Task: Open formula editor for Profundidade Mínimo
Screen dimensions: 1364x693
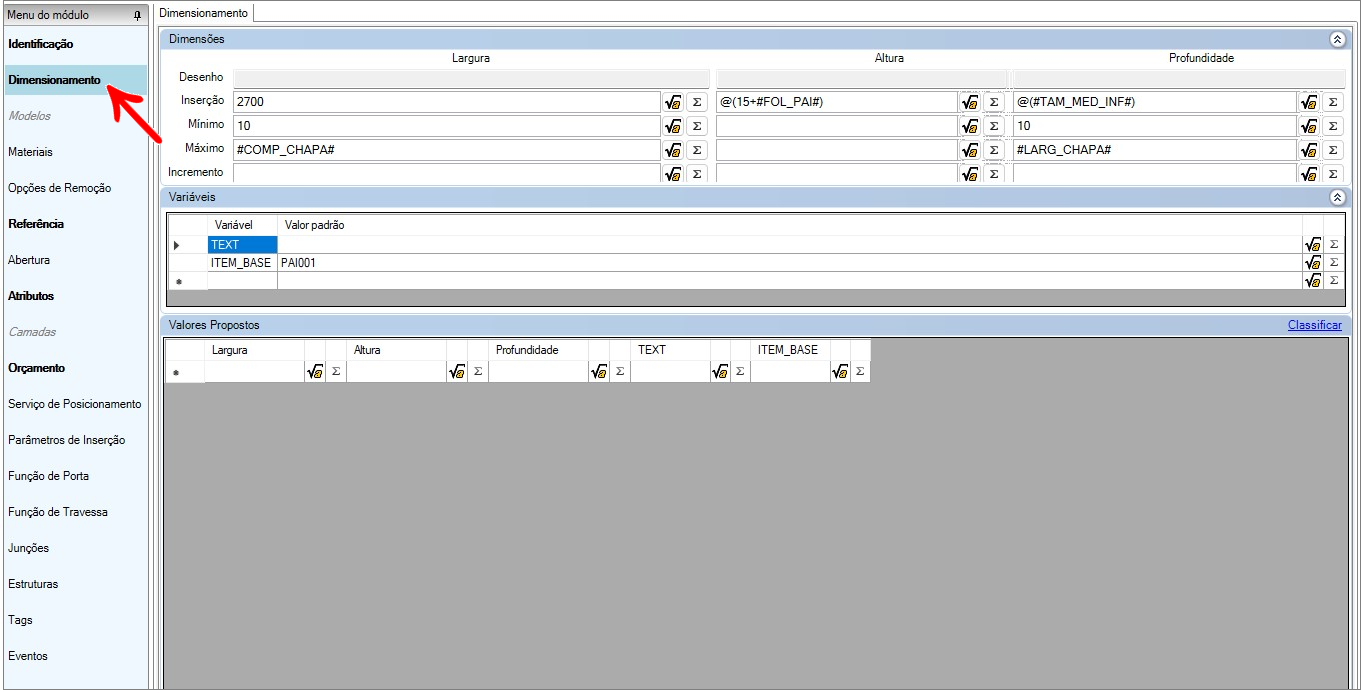Action: (x=1309, y=126)
